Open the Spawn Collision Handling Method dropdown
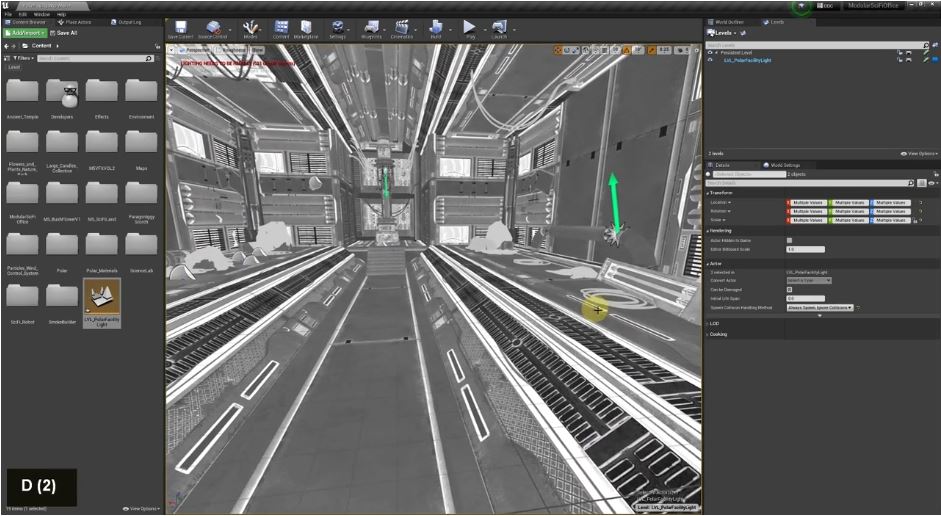 pyautogui.click(x=821, y=308)
